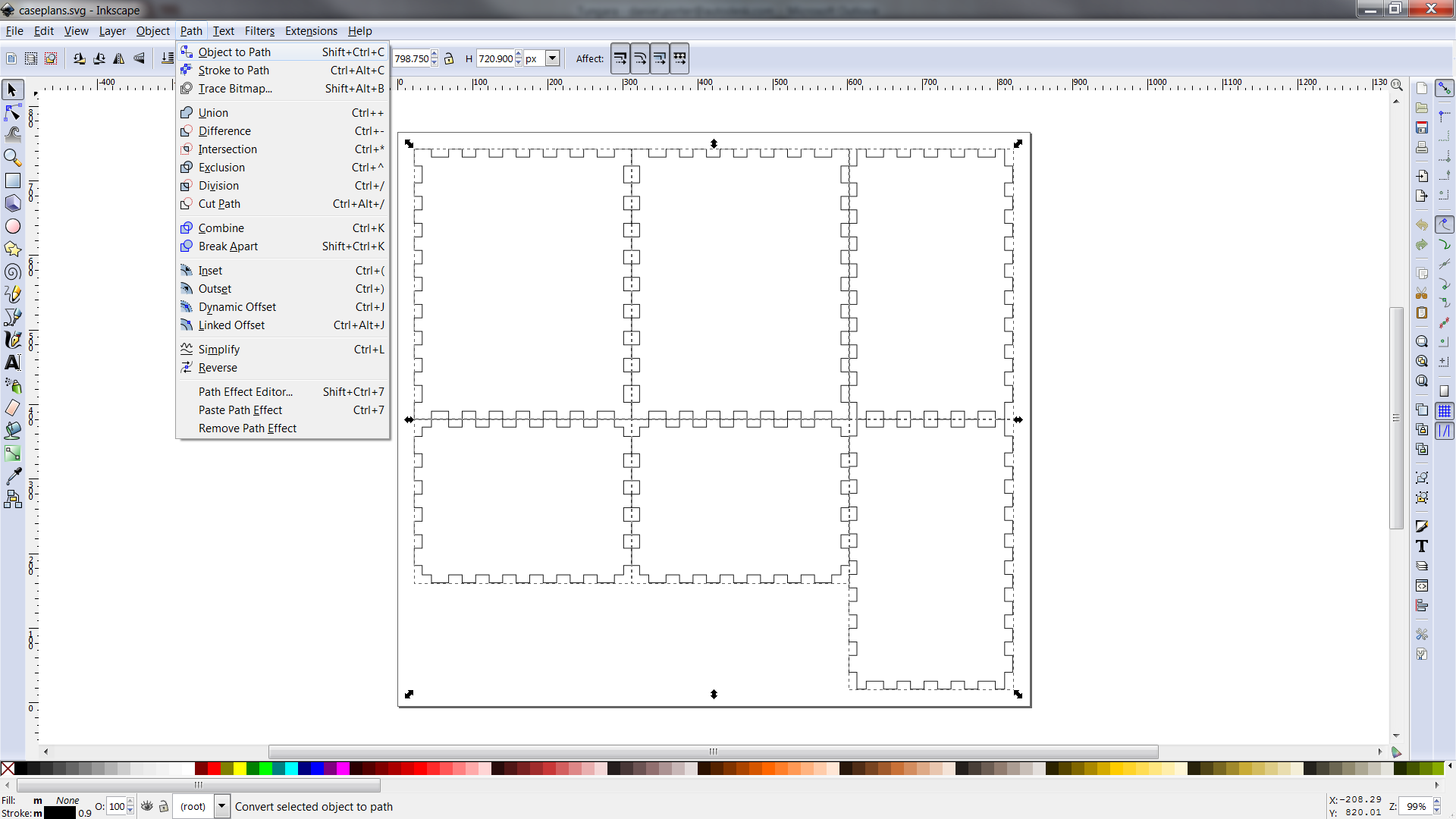This screenshot has height=819, width=1456.
Task: Toggle move patterns affect button
Action: 679,58
